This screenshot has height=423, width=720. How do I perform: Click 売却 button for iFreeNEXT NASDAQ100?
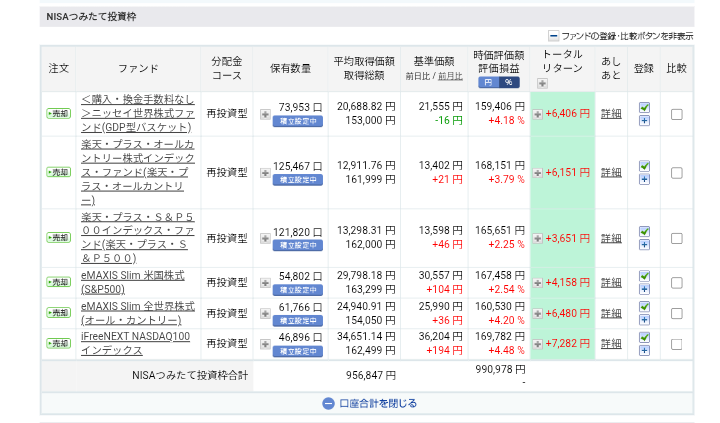pyautogui.click(x=59, y=344)
